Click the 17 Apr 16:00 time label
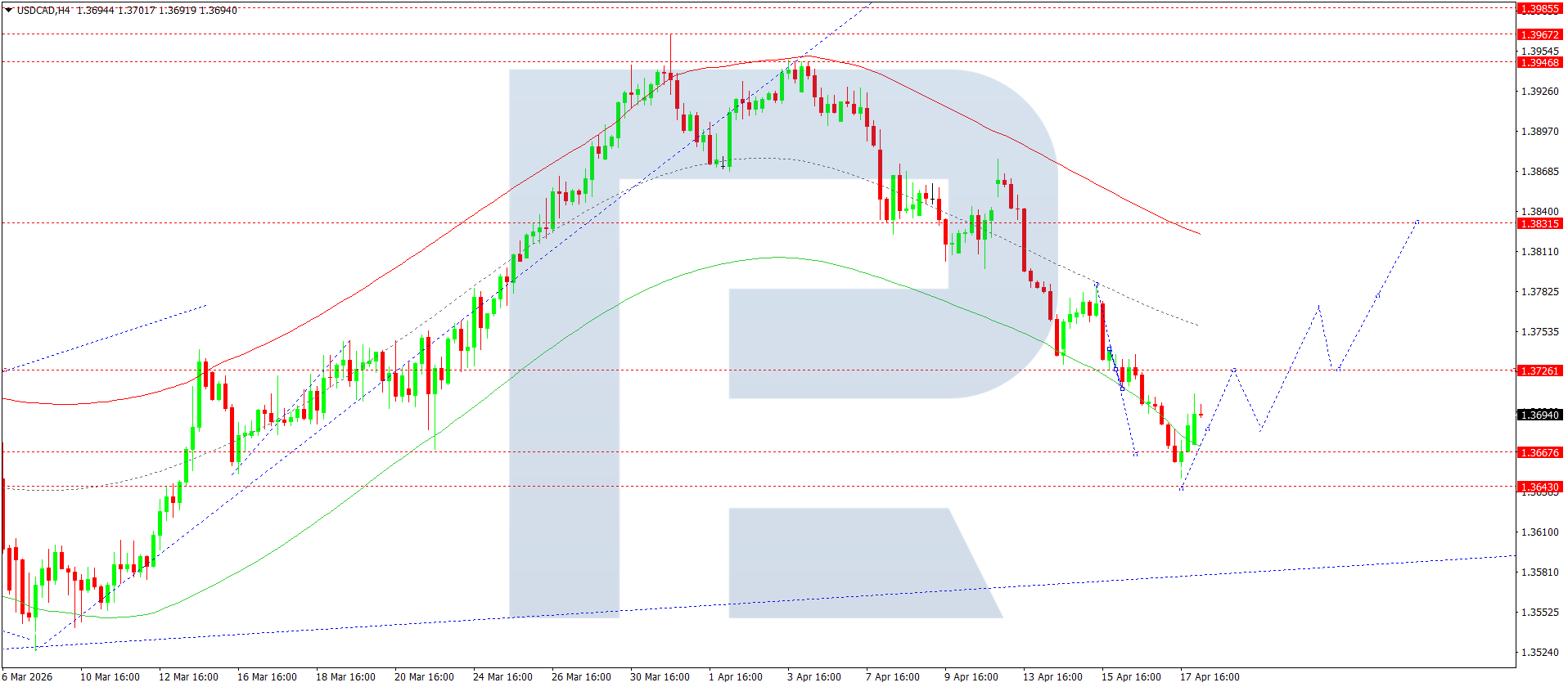Screen dimensions: 1568x687 (1210, 677)
